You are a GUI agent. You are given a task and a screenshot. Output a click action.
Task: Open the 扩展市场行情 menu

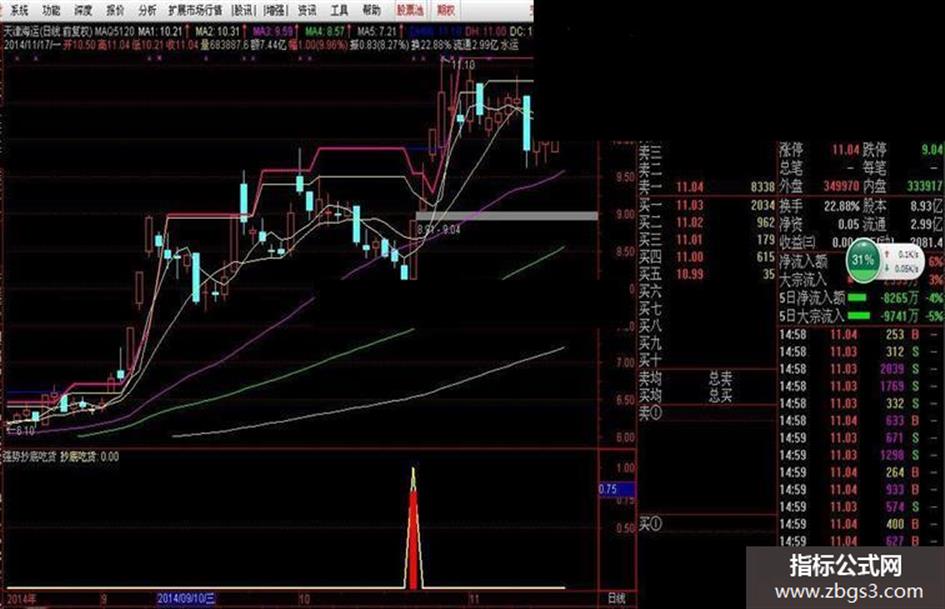pyautogui.click(x=195, y=10)
